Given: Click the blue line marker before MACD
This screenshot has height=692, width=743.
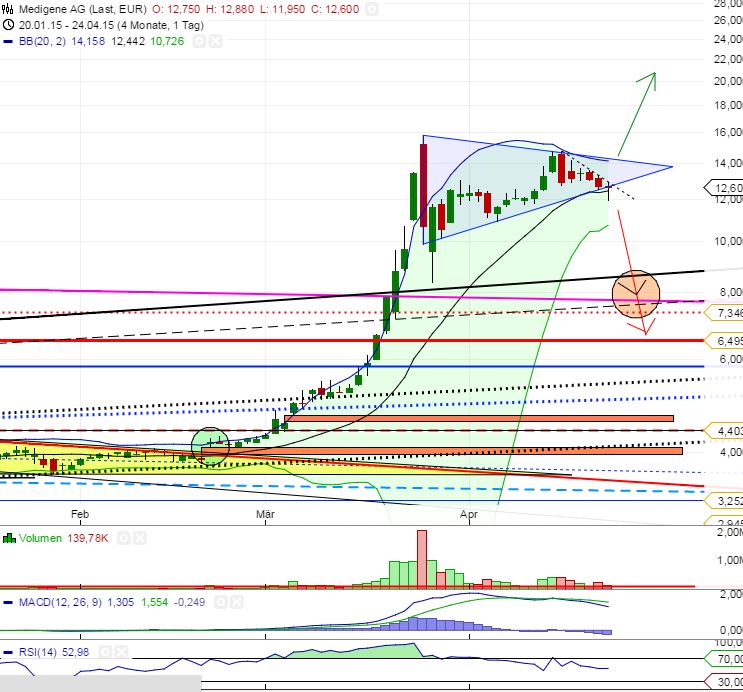Looking at the screenshot, I should coord(8,602).
